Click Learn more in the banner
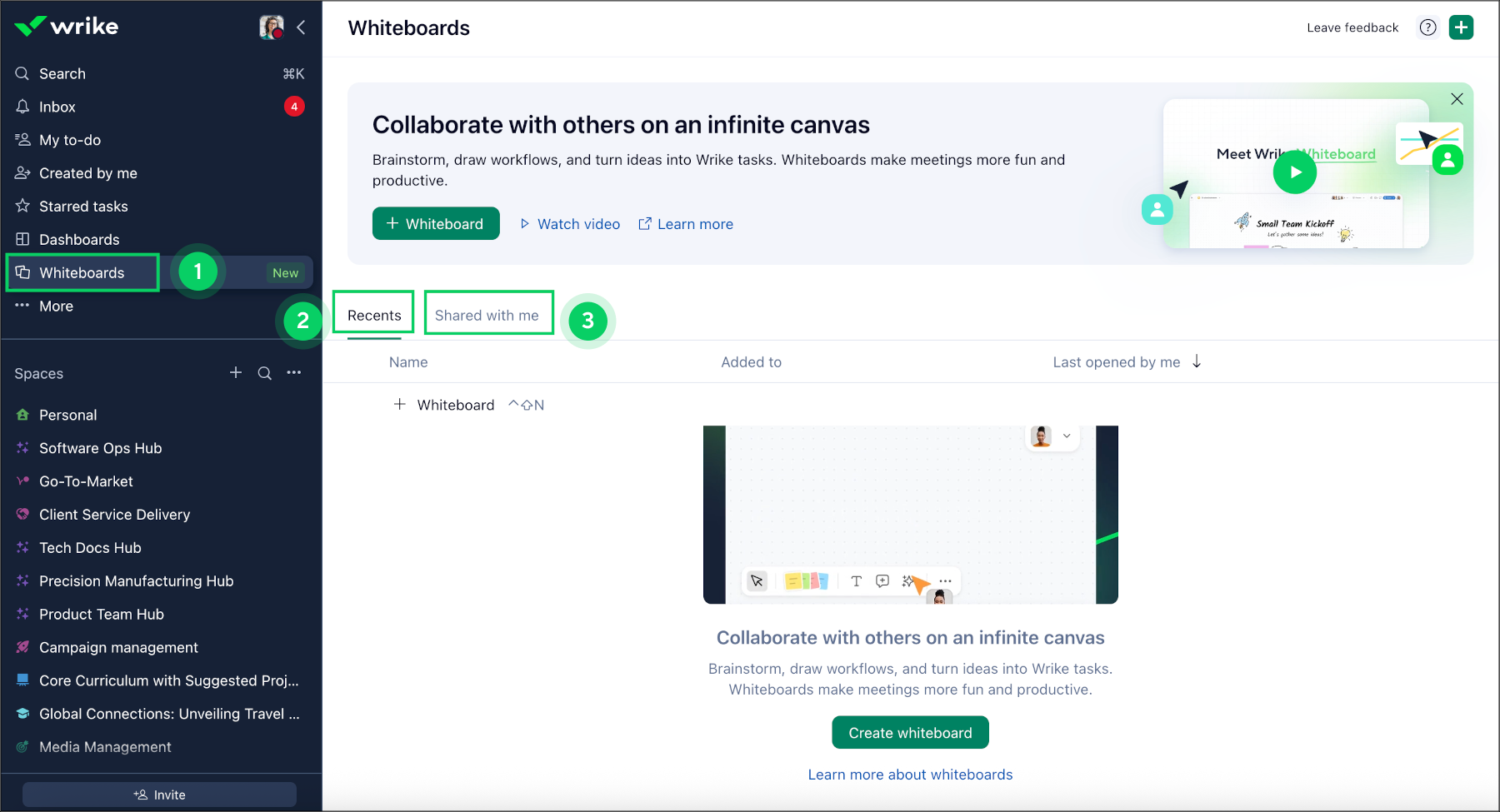Viewport: 1500px width, 812px height. click(x=686, y=224)
